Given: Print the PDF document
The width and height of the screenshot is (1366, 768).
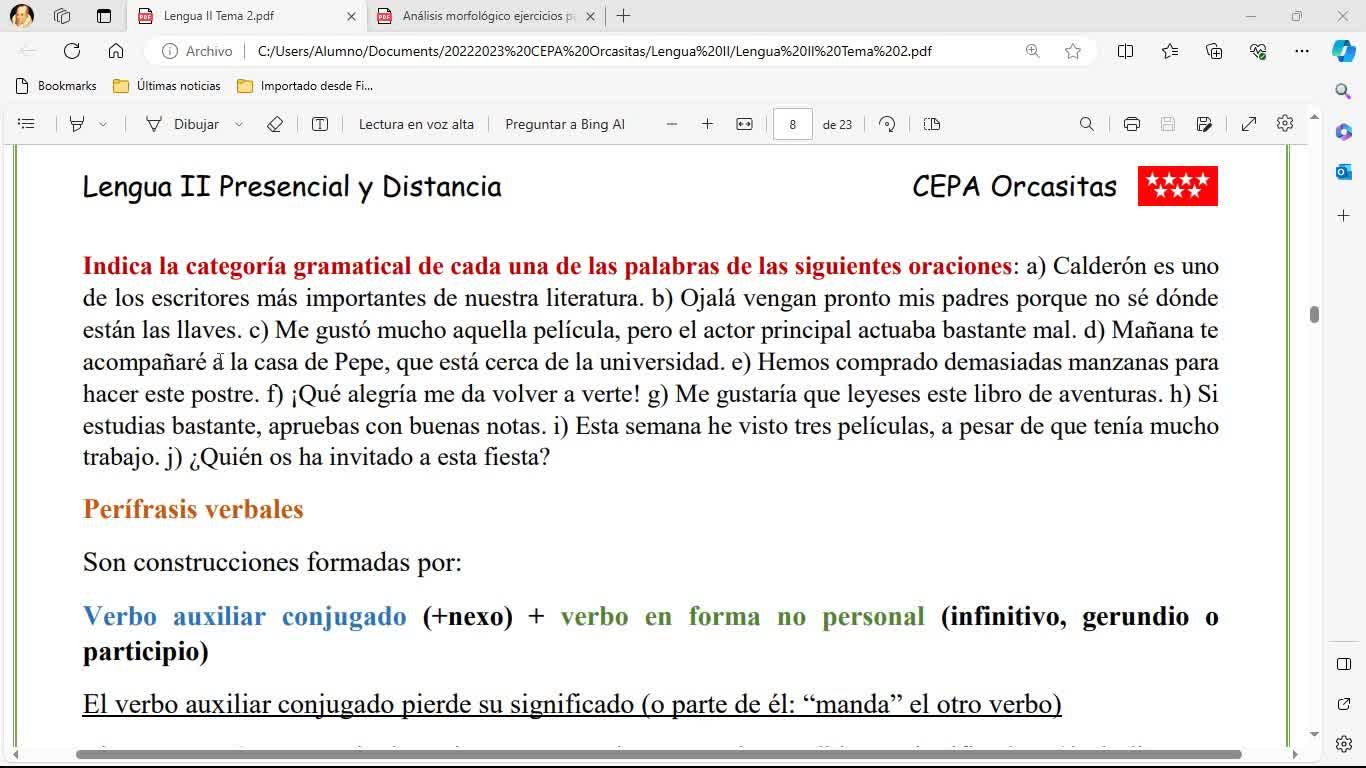Looking at the screenshot, I should (x=1132, y=124).
